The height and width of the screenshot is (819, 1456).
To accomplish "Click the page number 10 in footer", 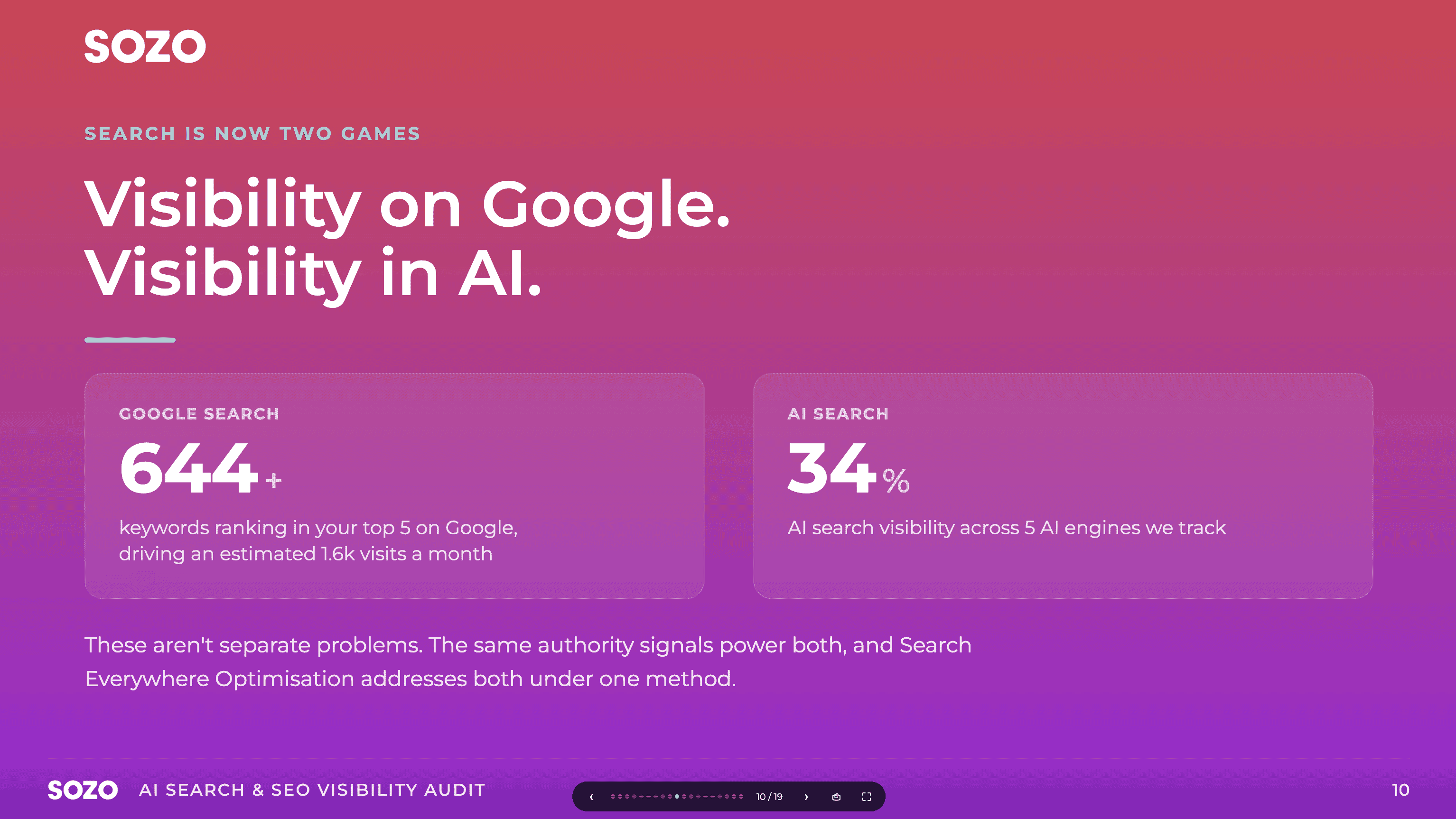I will coord(1400,790).
